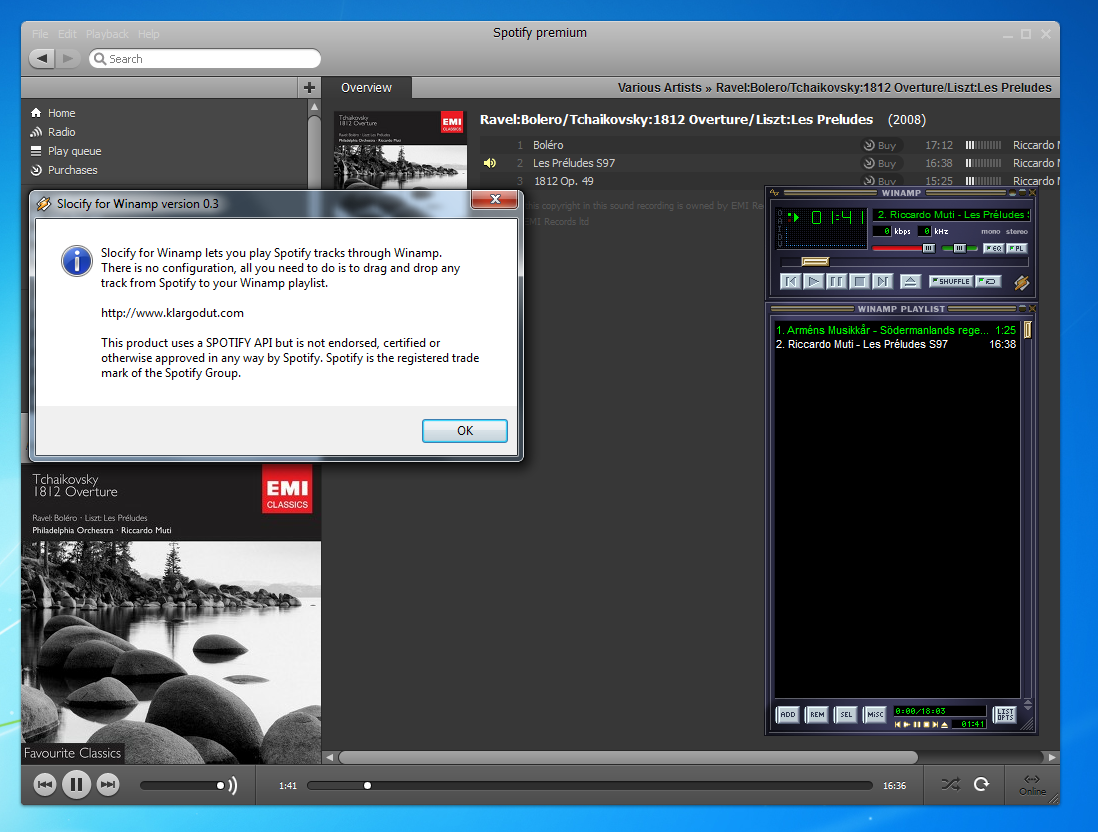Click Winamp's stop button
The width and height of the screenshot is (1098, 832).
pos(860,281)
